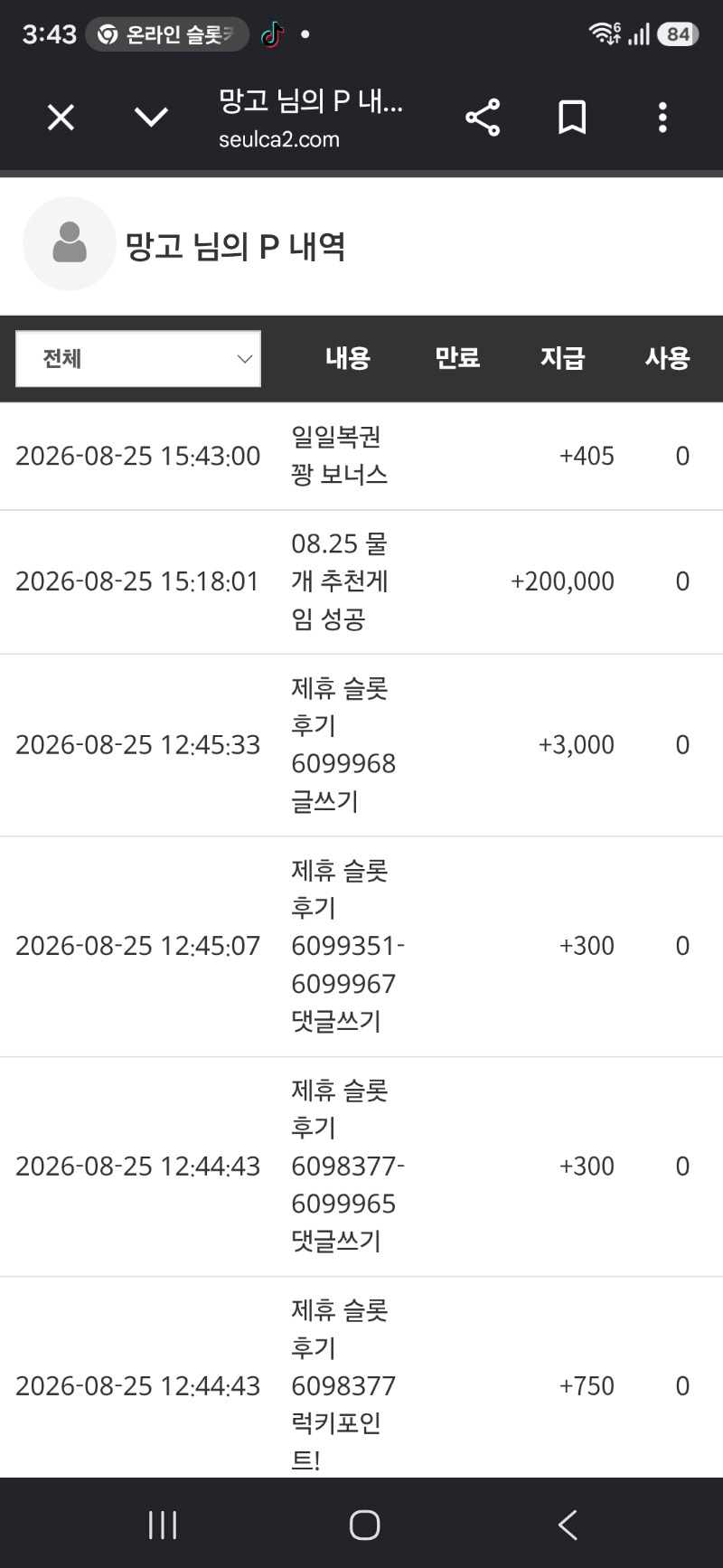Collapse the tab using down chevron
This screenshot has width=723, height=1568.
pyautogui.click(x=151, y=118)
